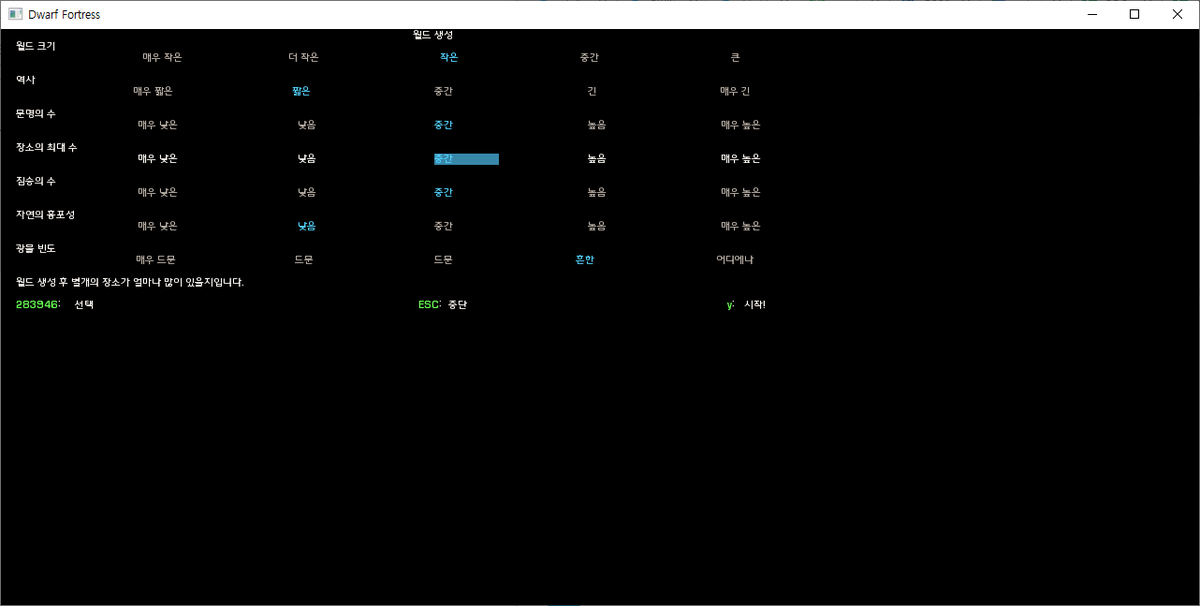Select 중간 in the 역사 row

[x=443, y=91]
